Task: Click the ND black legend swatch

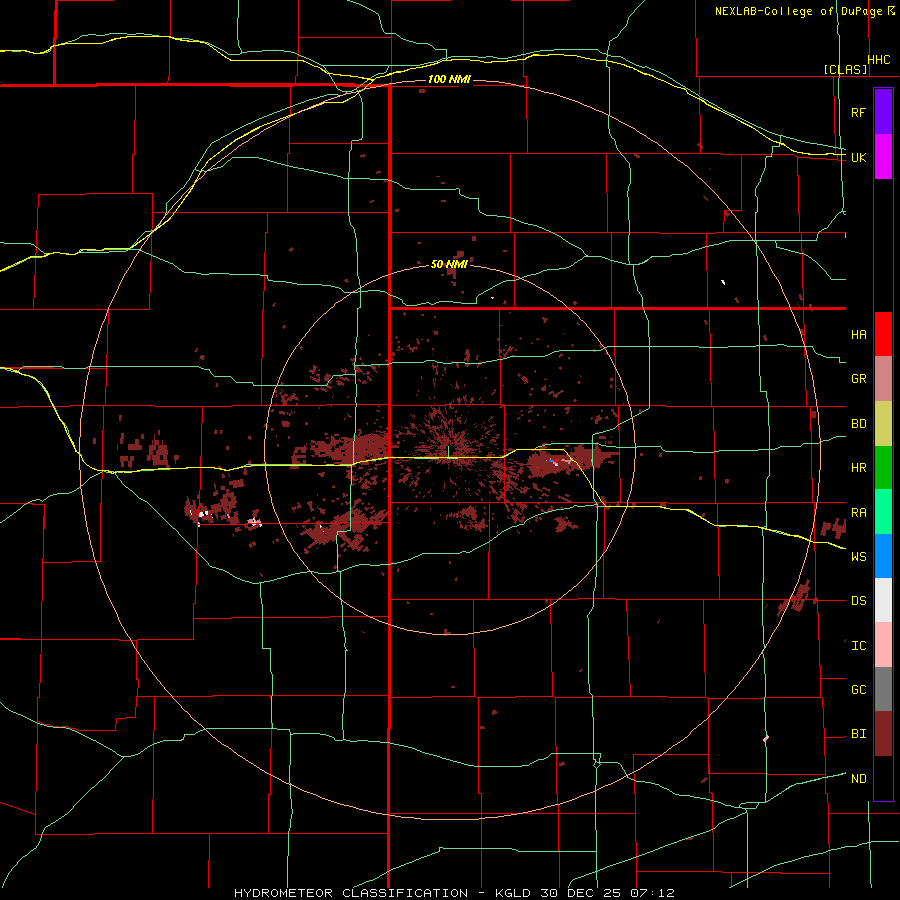Action: pos(883,778)
